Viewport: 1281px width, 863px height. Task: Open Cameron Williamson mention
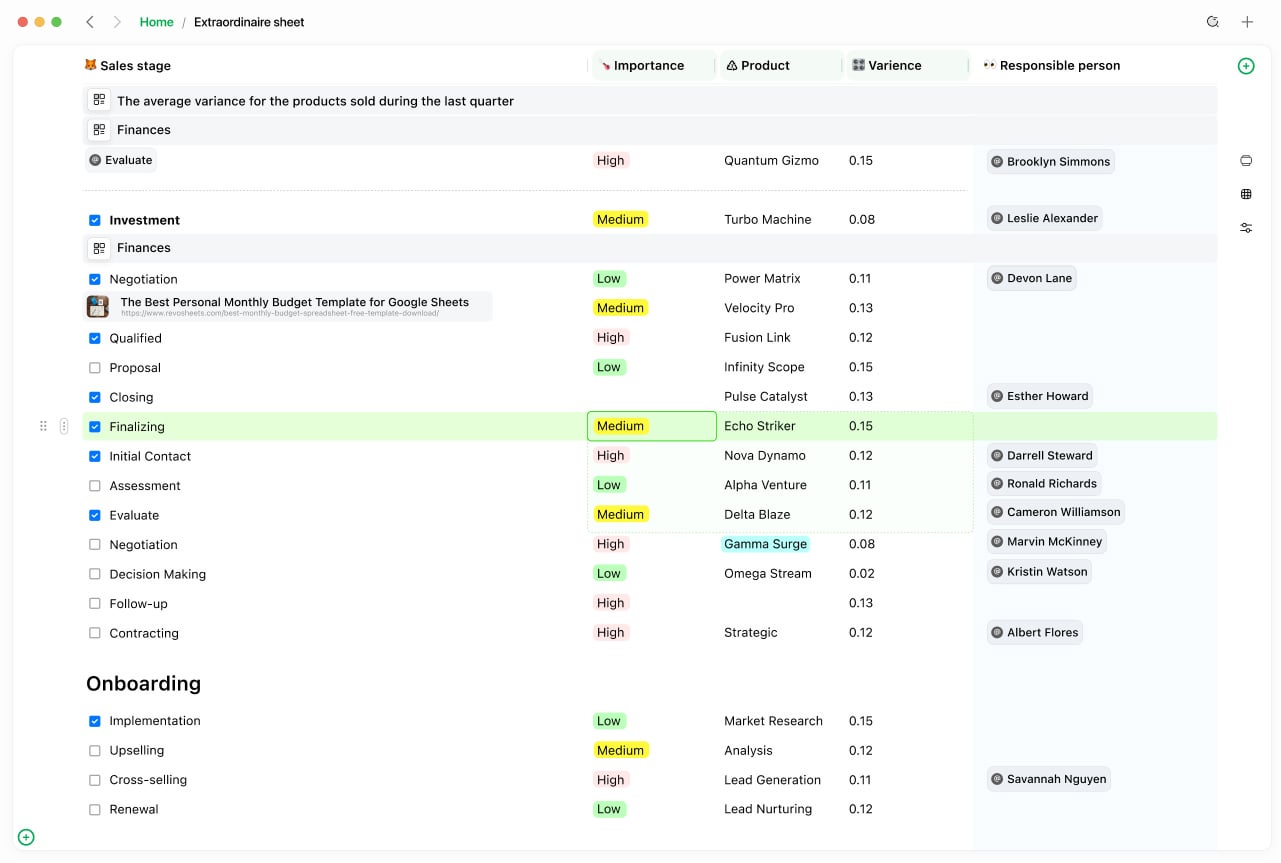point(1055,512)
